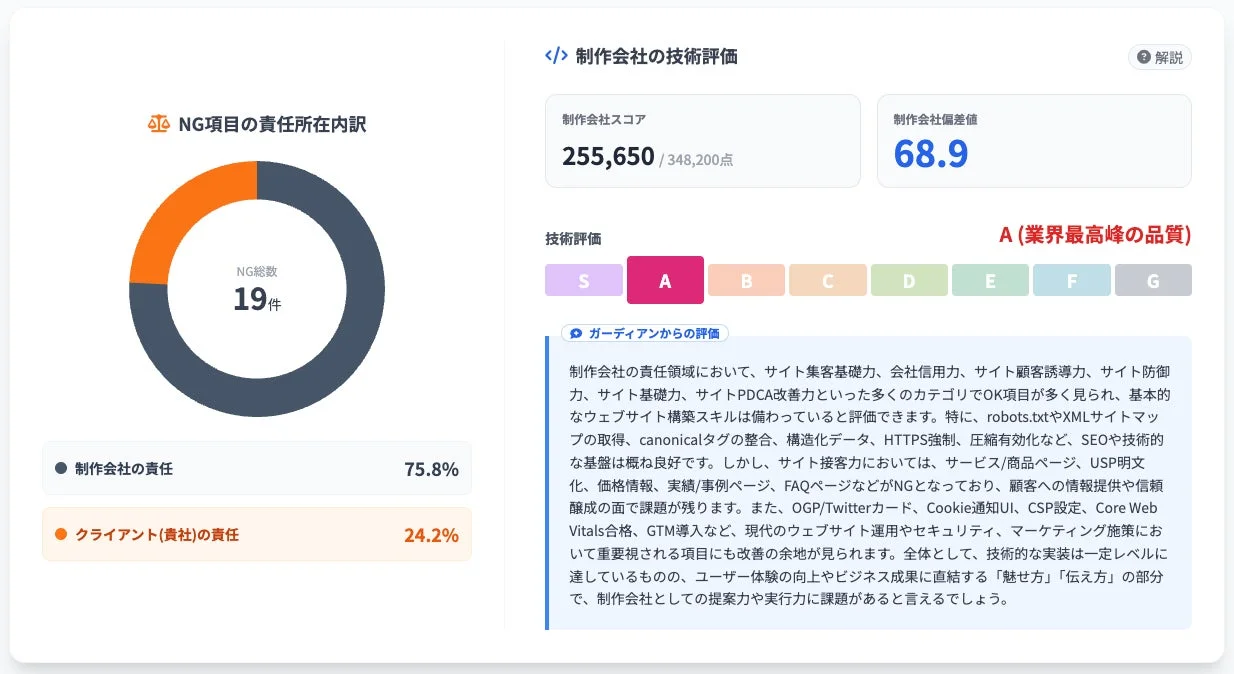Click the balance scale icon on NG項目の責任所在内訳 heading
Viewport: 1234px width, 674px height.
(x=158, y=123)
